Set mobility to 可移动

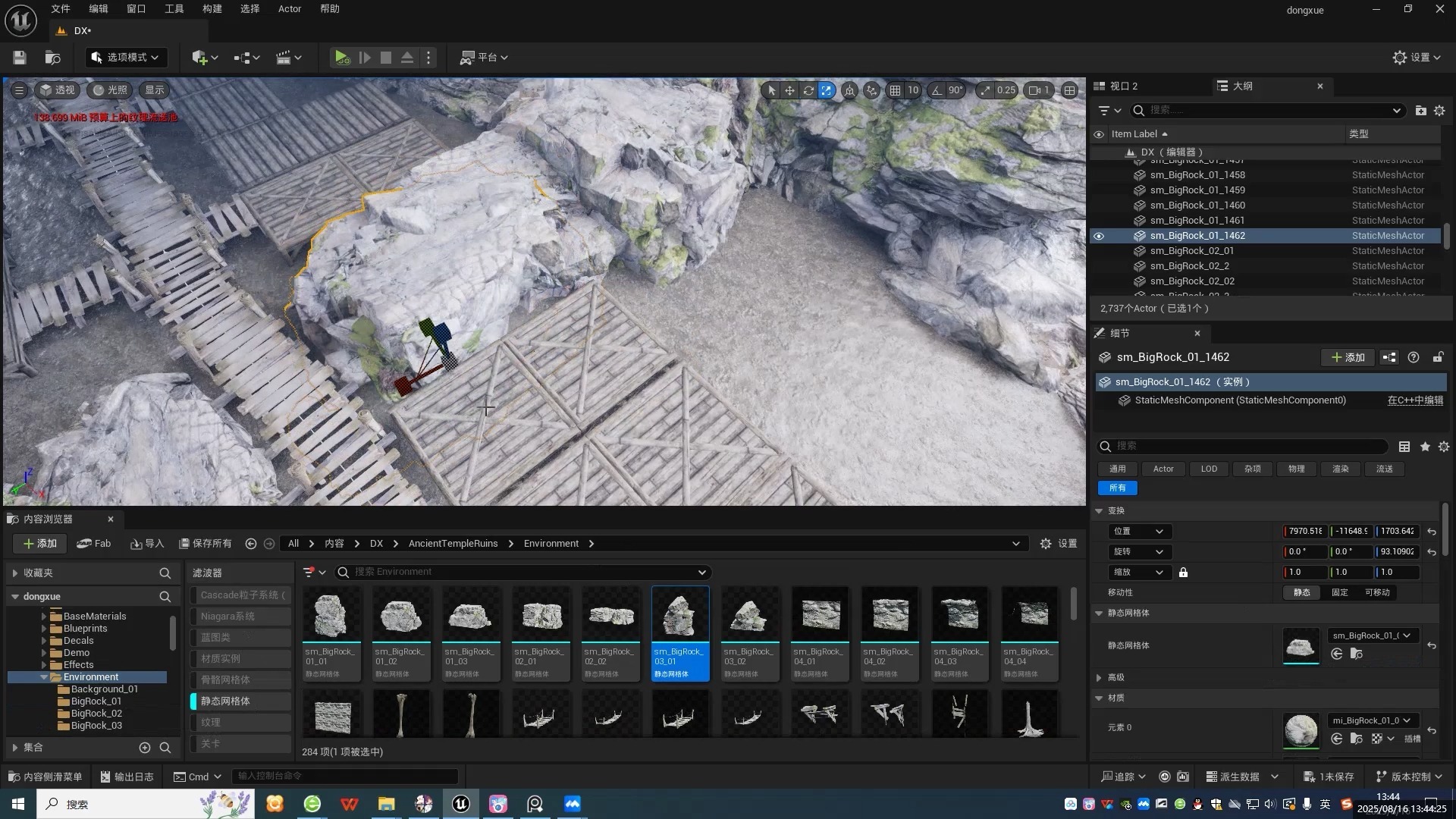[x=1377, y=593]
